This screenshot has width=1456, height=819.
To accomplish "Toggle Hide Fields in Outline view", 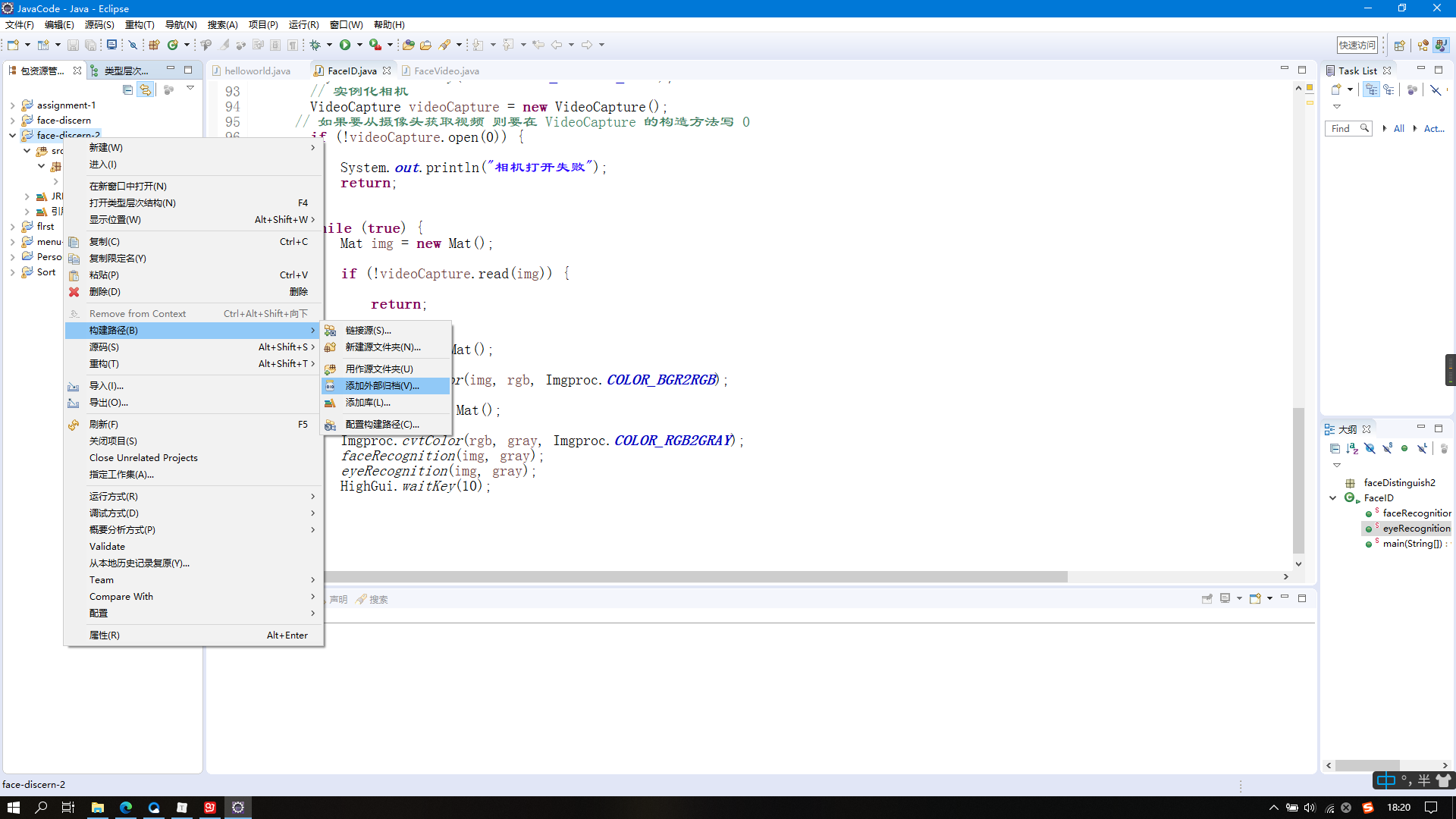I will point(1370,448).
